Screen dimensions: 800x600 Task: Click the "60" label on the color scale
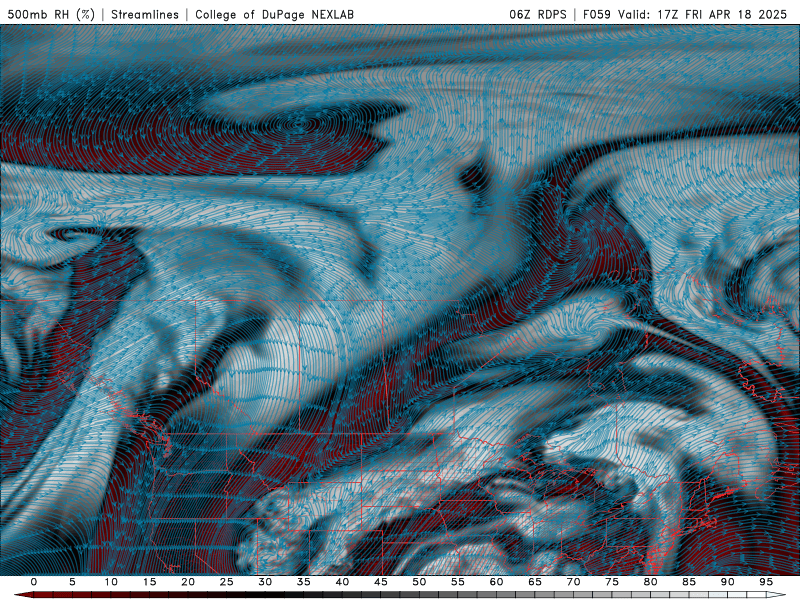tap(496, 582)
